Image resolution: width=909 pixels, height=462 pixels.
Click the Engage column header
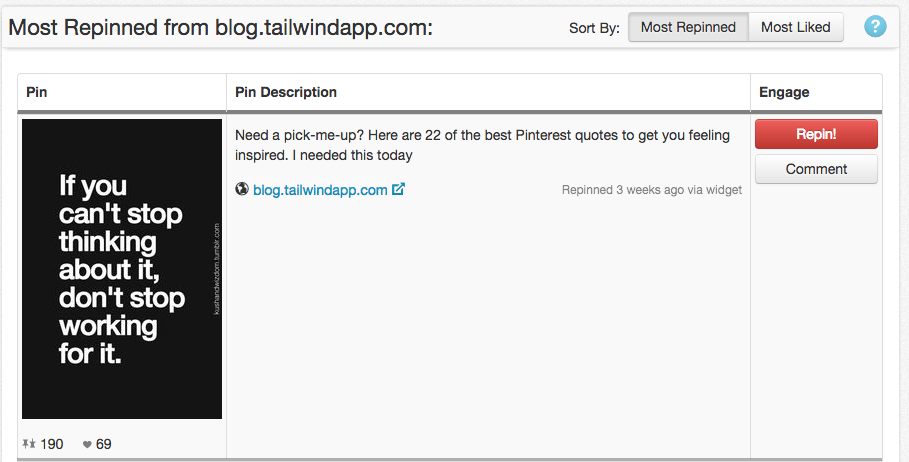784,92
